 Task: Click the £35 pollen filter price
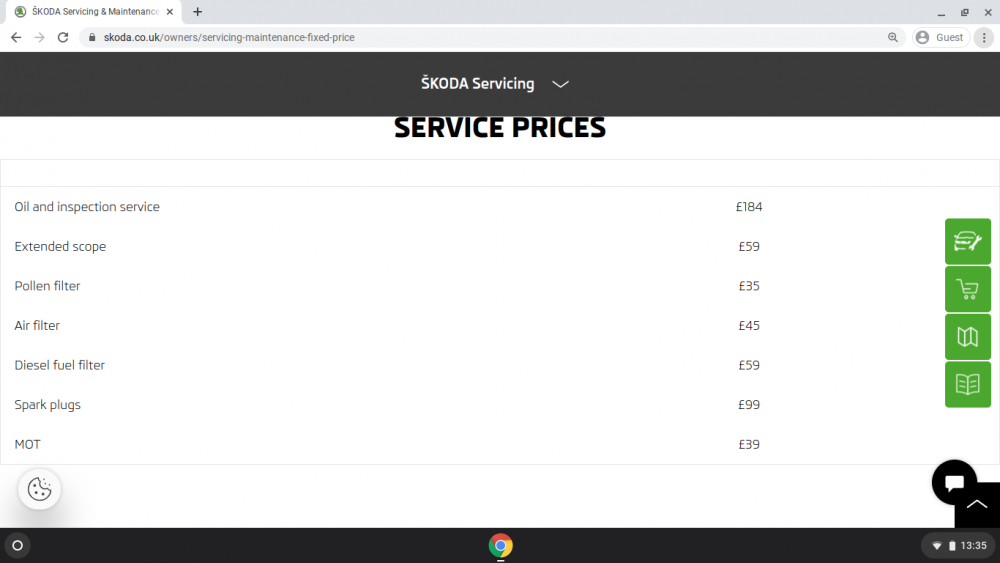pos(749,286)
